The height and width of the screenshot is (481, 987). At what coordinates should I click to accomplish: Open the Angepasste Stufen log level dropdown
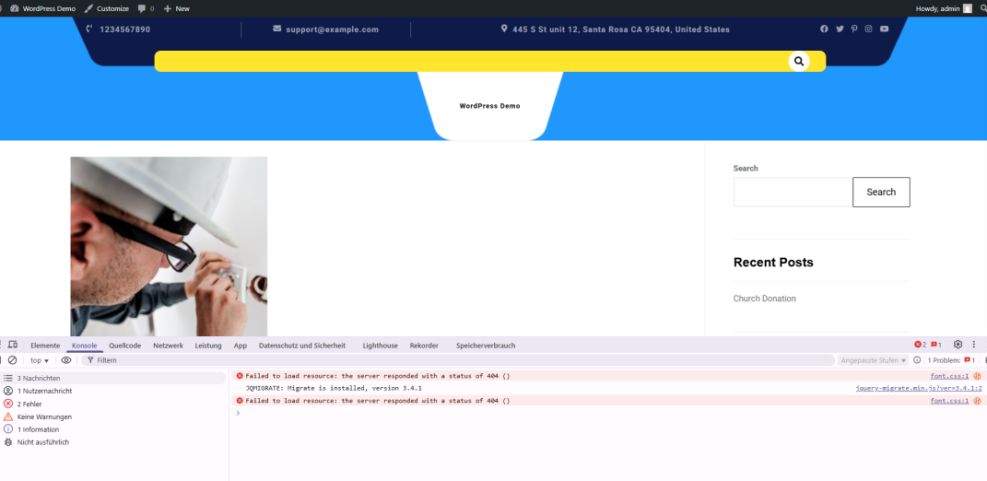click(x=873, y=360)
